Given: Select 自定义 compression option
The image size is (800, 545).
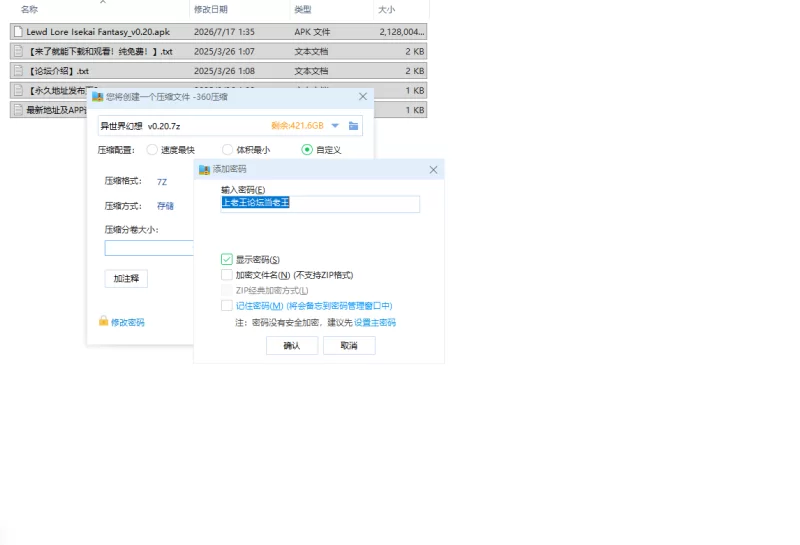Looking at the screenshot, I should tap(307, 150).
